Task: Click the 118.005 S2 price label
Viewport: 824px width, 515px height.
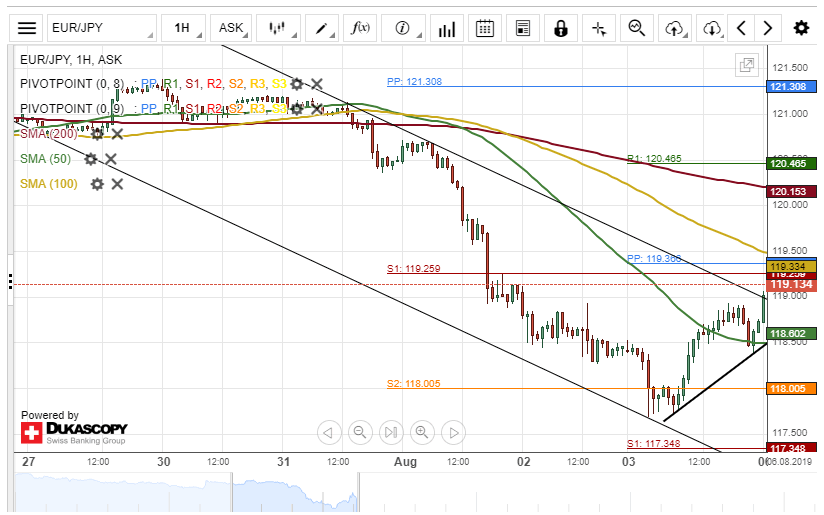Action: 791,388
